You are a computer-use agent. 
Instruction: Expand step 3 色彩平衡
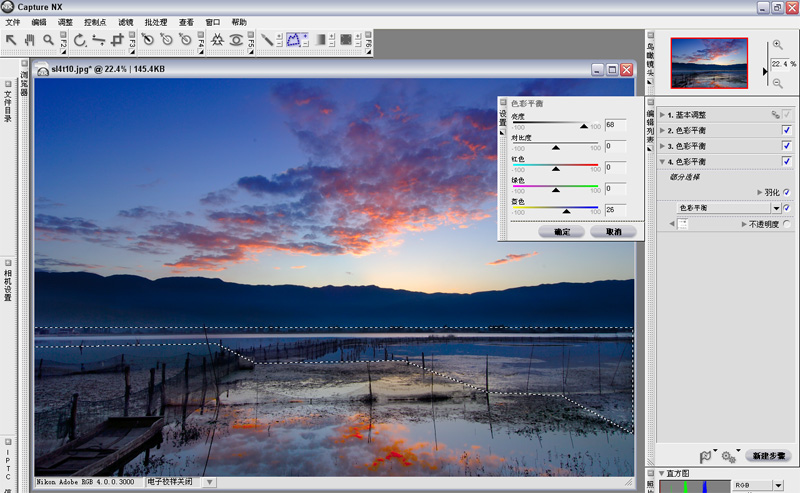pyautogui.click(x=662, y=146)
